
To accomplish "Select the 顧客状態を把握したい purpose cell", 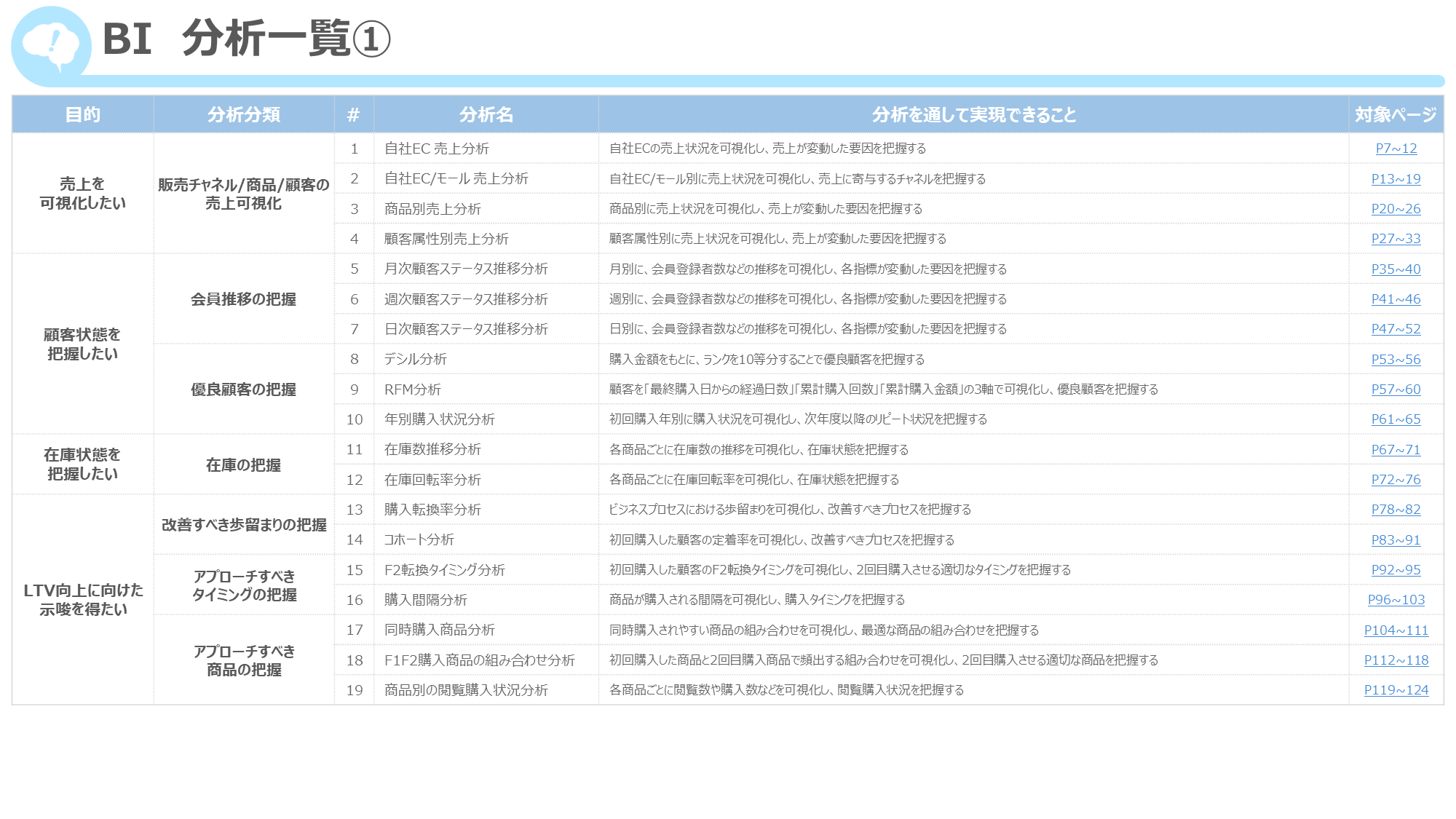I will [83, 344].
